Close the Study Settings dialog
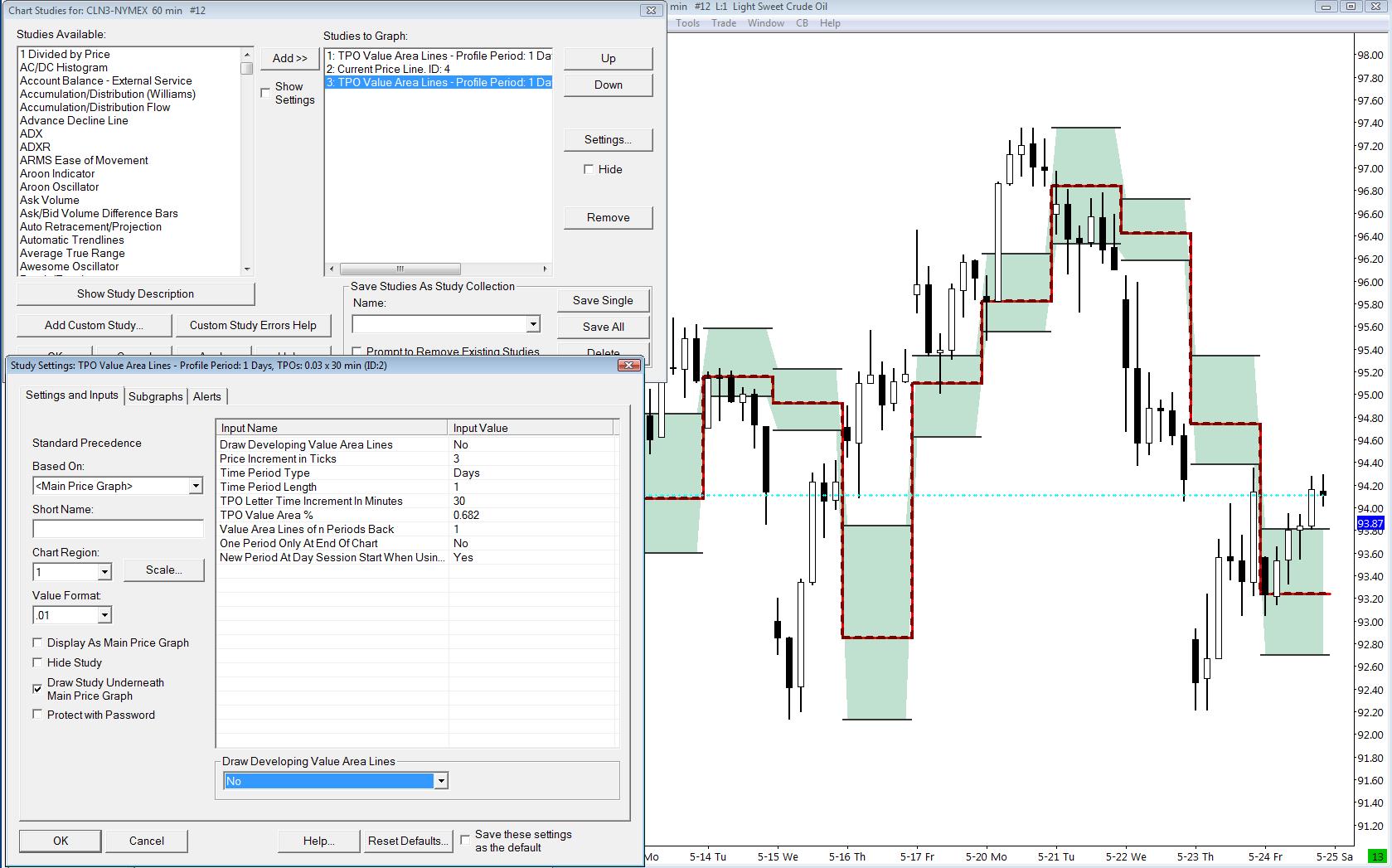 point(630,365)
